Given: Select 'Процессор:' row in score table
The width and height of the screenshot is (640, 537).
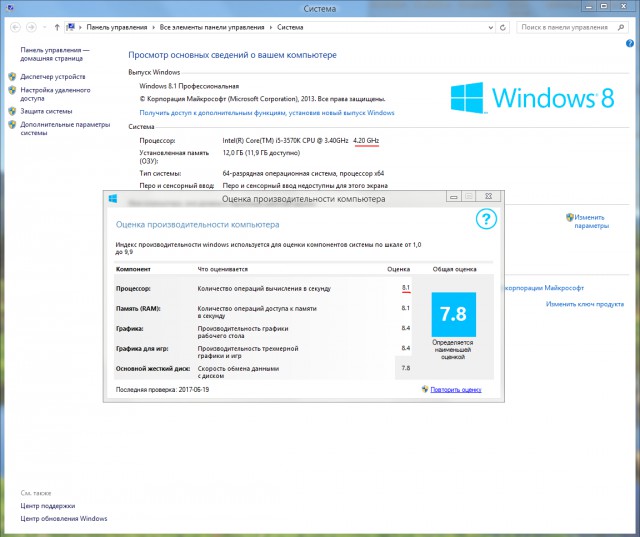Looking at the screenshot, I should click(x=263, y=288).
